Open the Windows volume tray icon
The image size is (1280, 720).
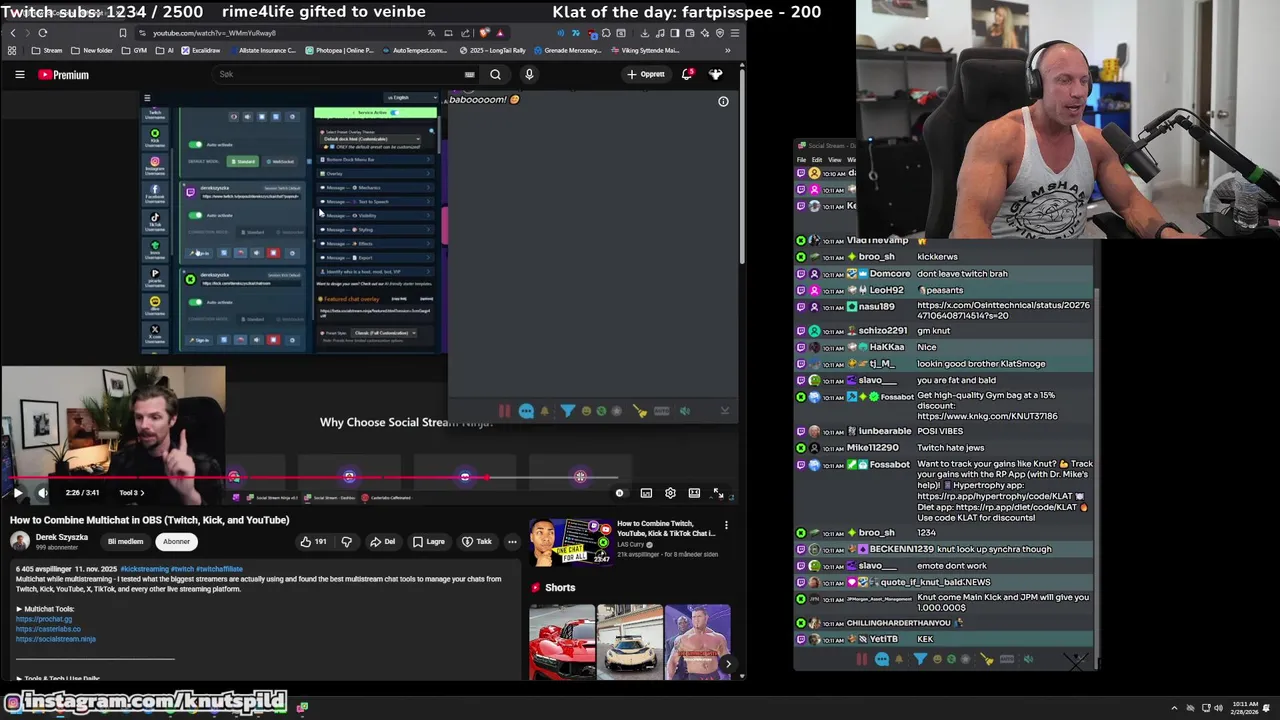[x=1218, y=708]
